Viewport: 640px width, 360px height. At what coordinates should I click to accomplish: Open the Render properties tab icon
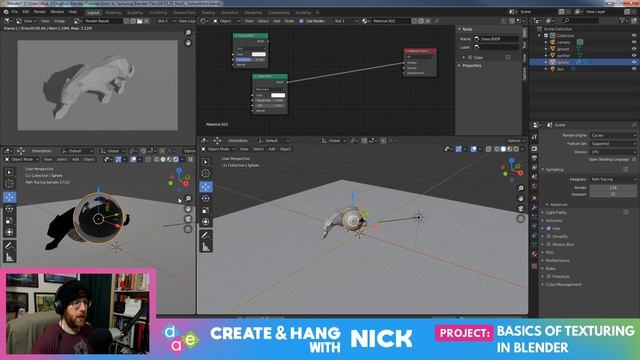(534, 149)
